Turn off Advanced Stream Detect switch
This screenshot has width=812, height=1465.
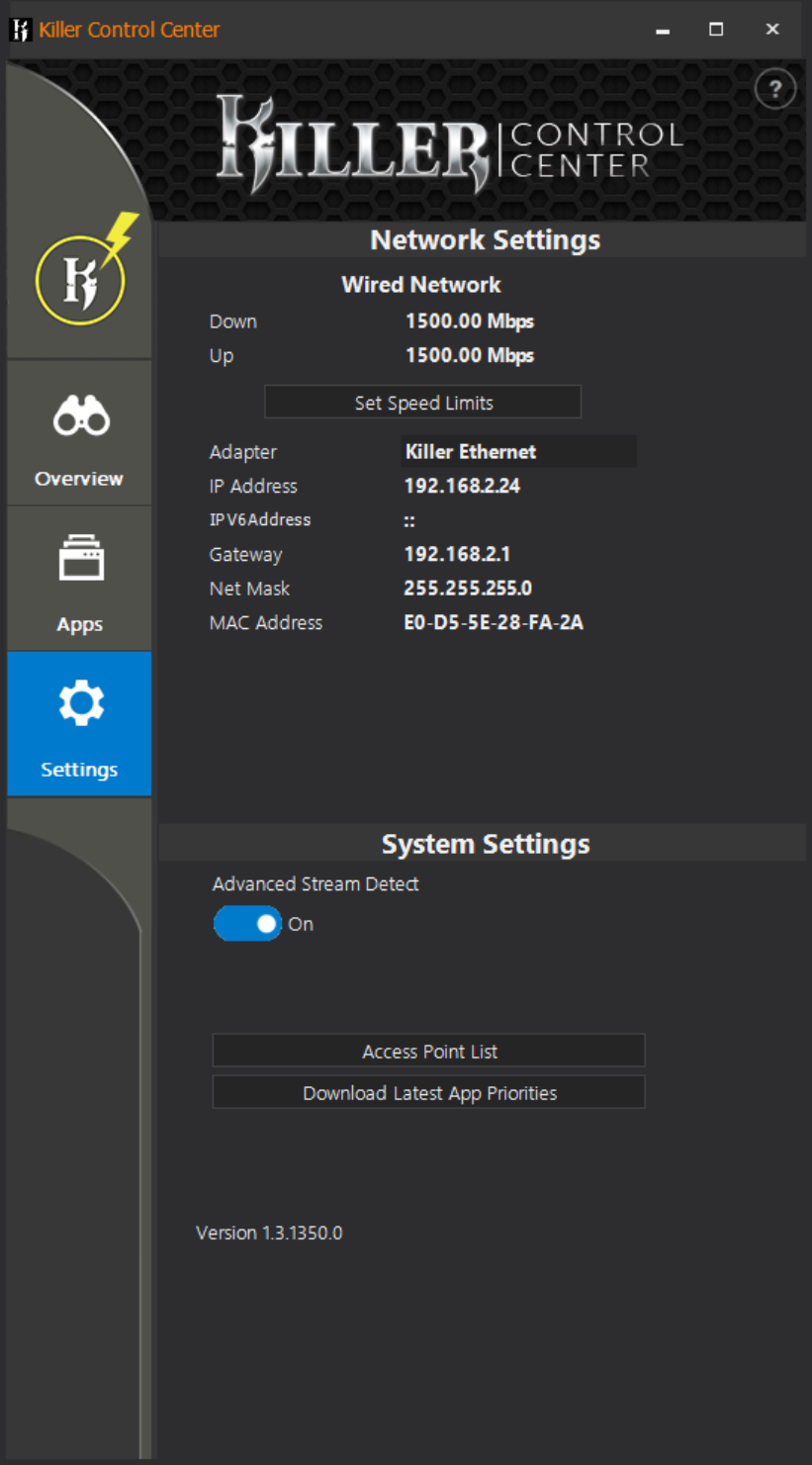[x=247, y=924]
